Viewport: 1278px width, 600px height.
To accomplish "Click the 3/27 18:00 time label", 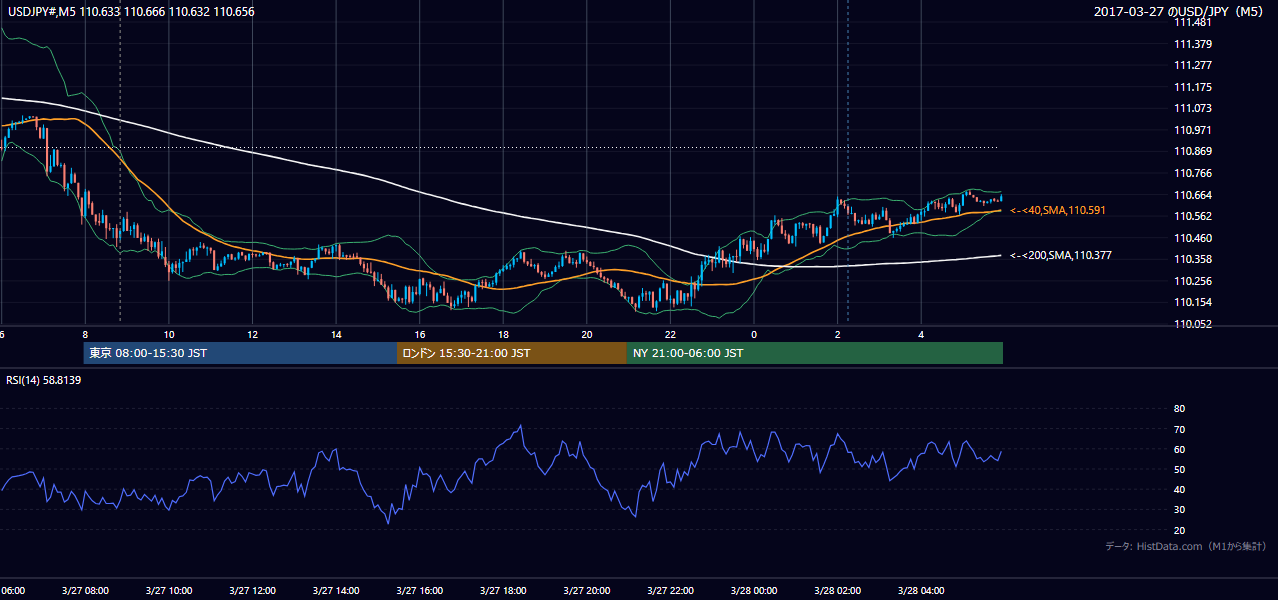I will pos(503,590).
